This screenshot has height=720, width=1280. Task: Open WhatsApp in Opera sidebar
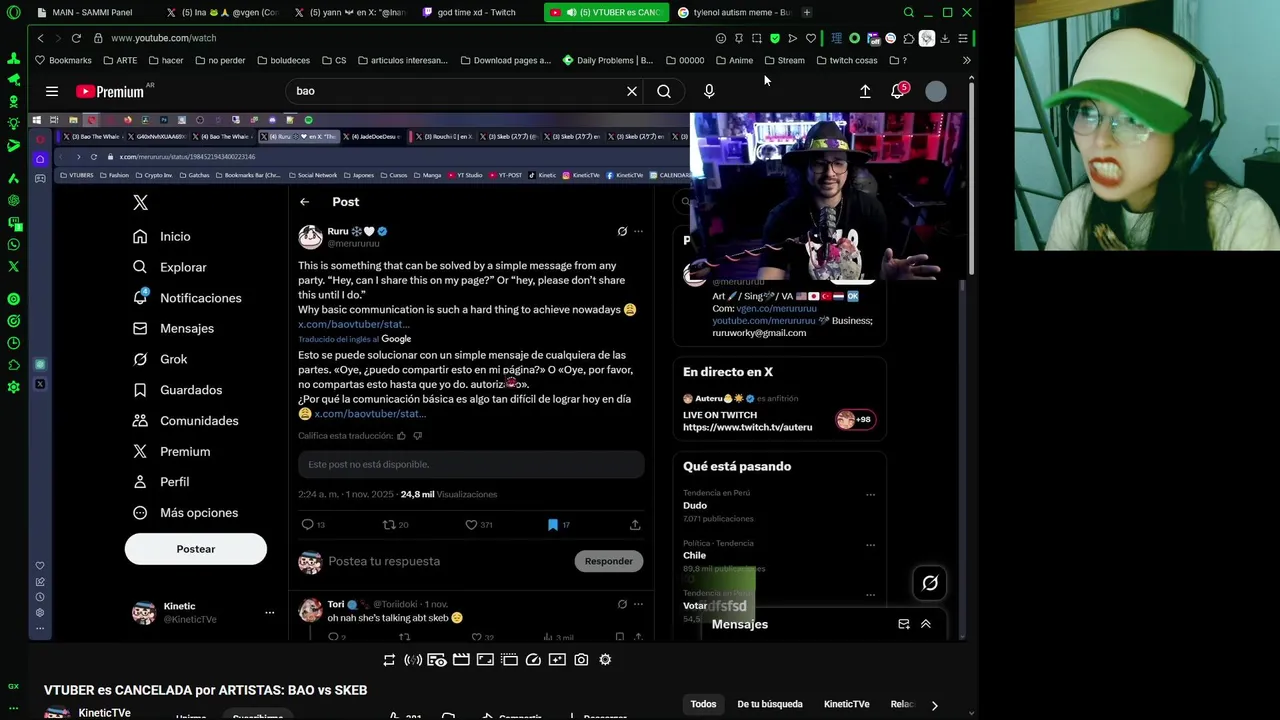pos(13,245)
